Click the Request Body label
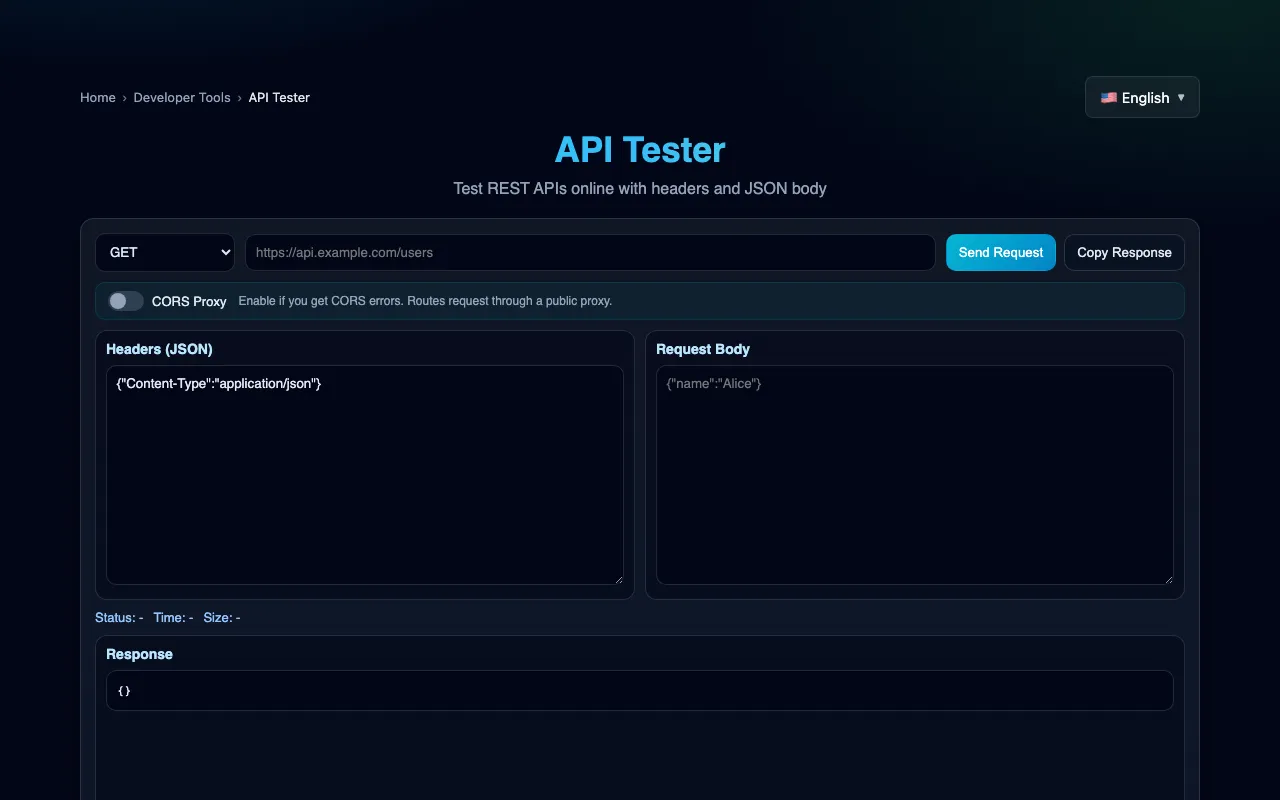The width and height of the screenshot is (1280, 800). pyautogui.click(x=703, y=349)
